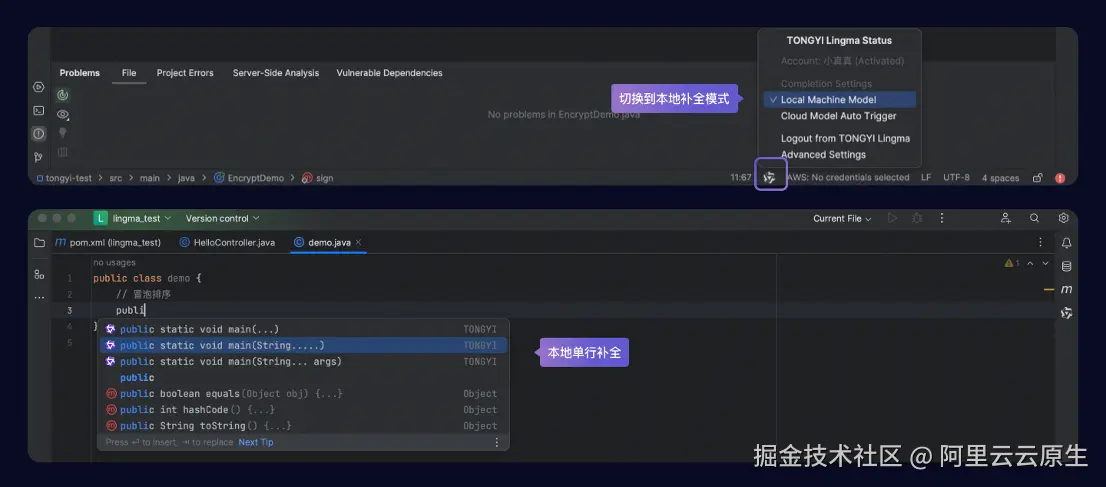Image resolution: width=1106 pixels, height=487 pixels.
Task: Click the 4 spaces indent indicator
Action: [1000, 178]
